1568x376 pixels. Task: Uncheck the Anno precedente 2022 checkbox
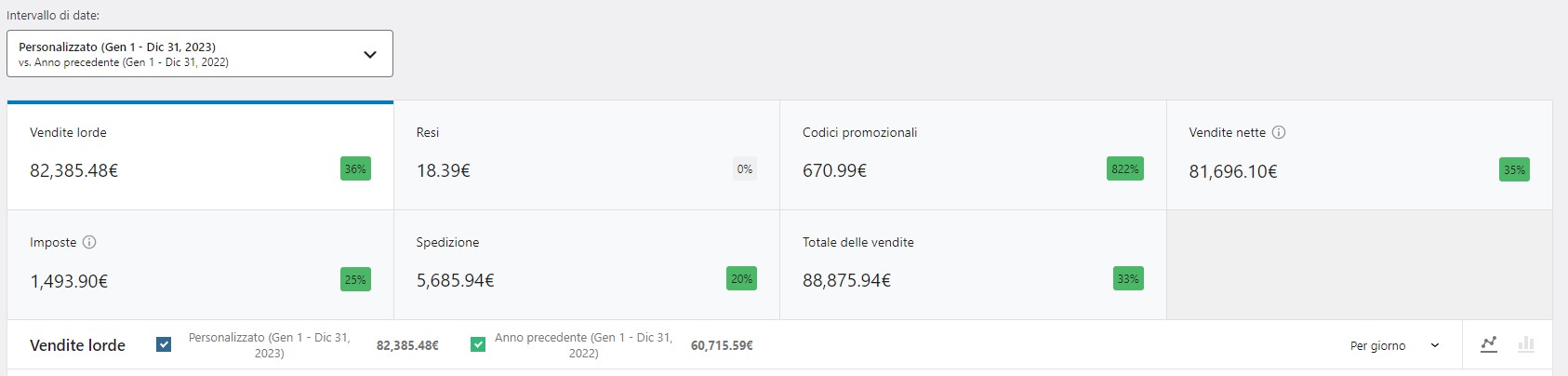tap(478, 344)
